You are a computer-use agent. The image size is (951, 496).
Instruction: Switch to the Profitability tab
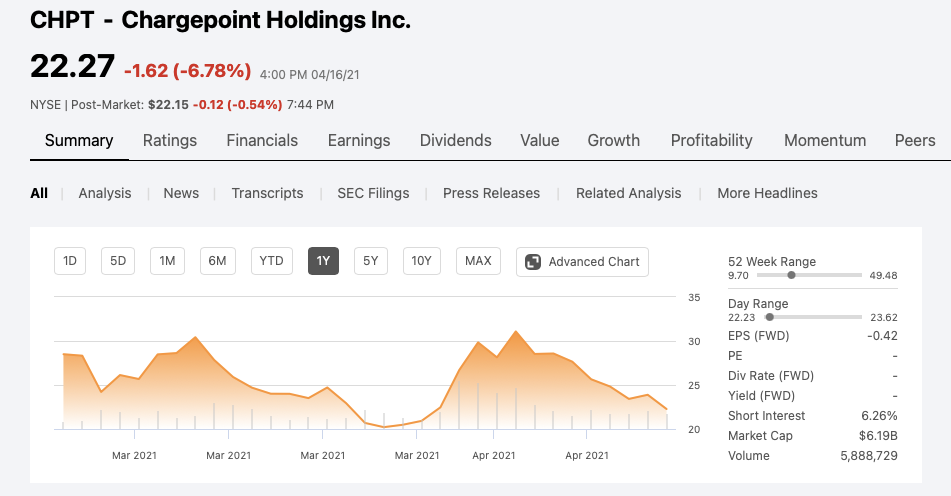click(x=711, y=141)
